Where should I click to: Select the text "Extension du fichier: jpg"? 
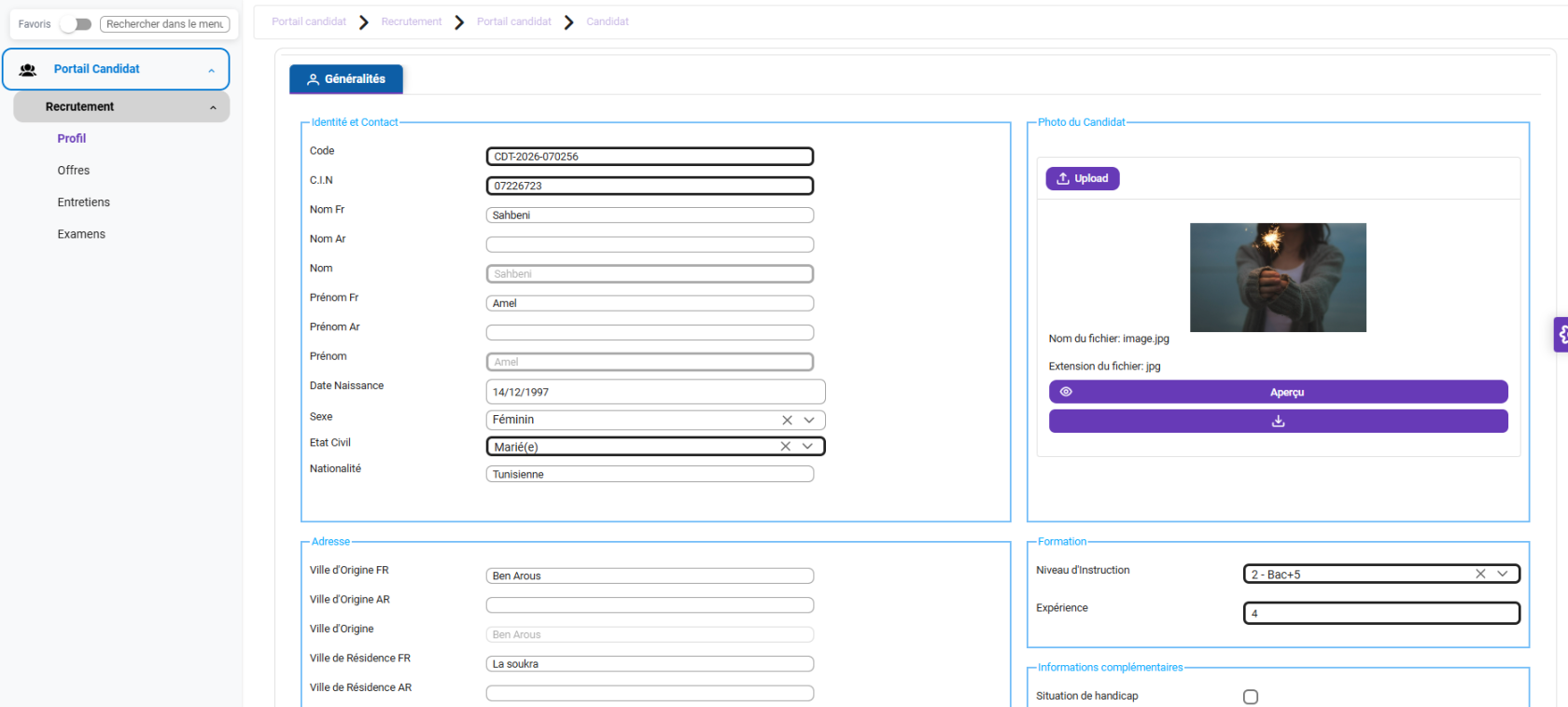point(1104,367)
